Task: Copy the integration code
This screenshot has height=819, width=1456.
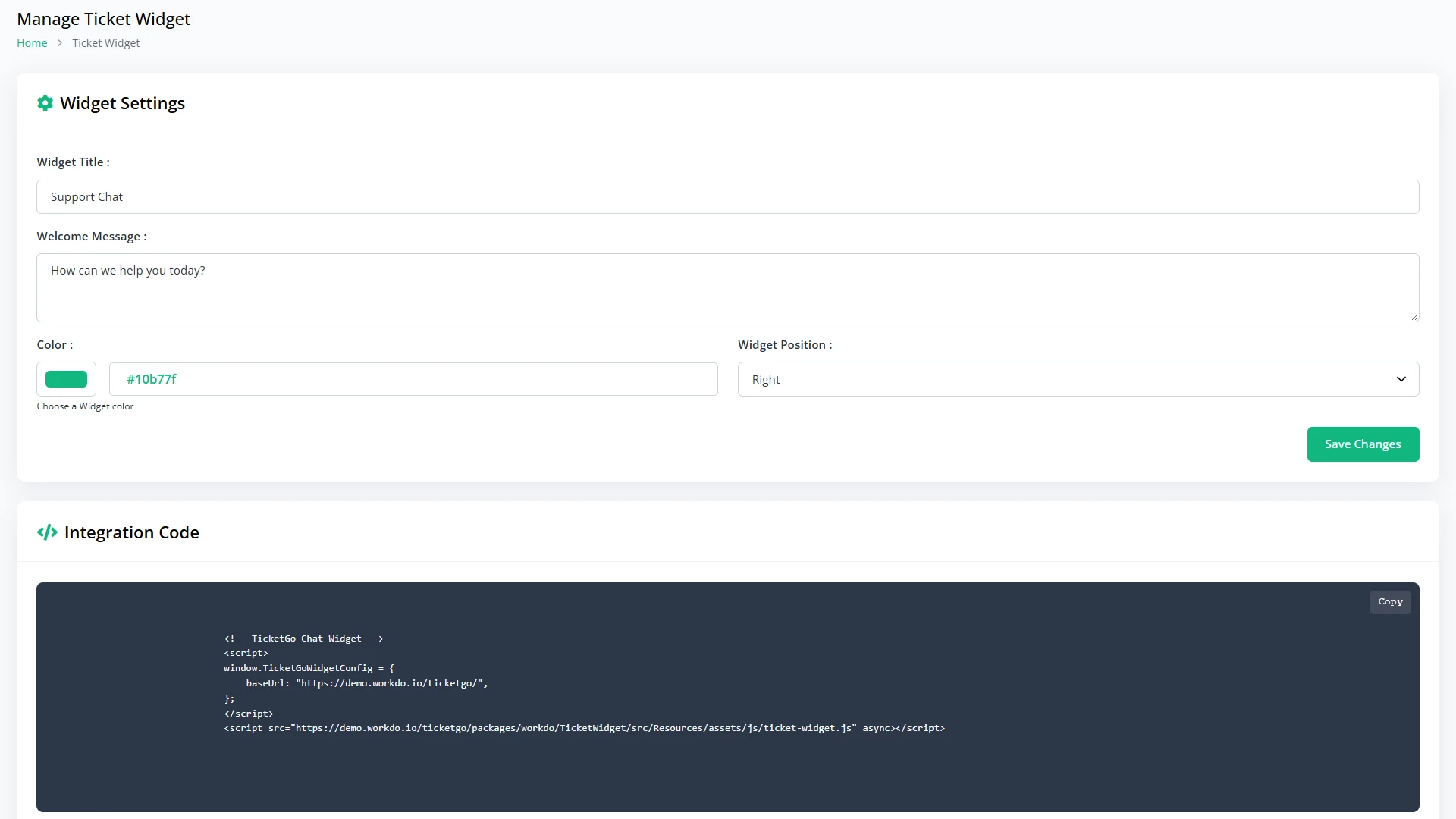Action: pyautogui.click(x=1390, y=602)
